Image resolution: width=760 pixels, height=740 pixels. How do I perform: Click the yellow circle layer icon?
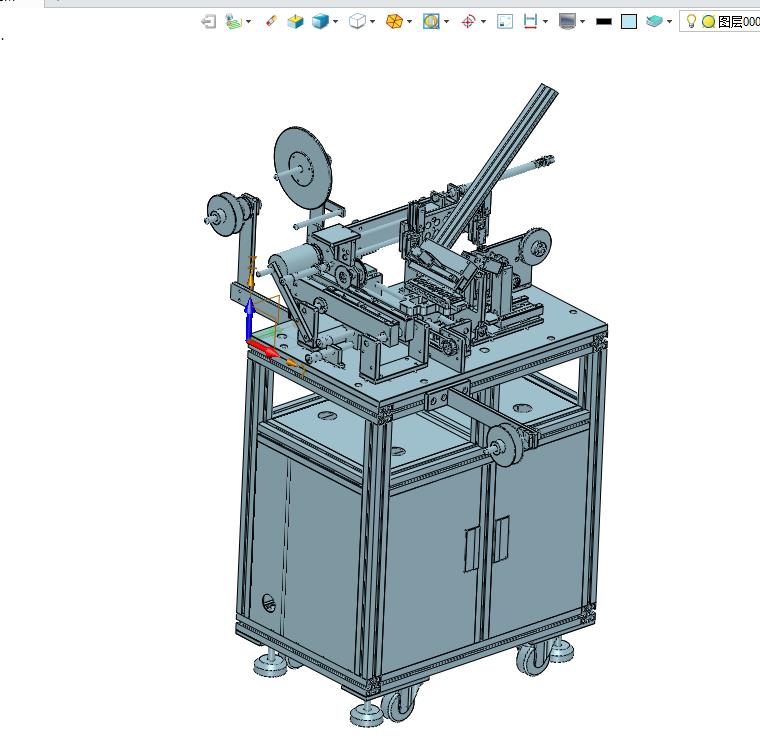pyautogui.click(x=708, y=22)
